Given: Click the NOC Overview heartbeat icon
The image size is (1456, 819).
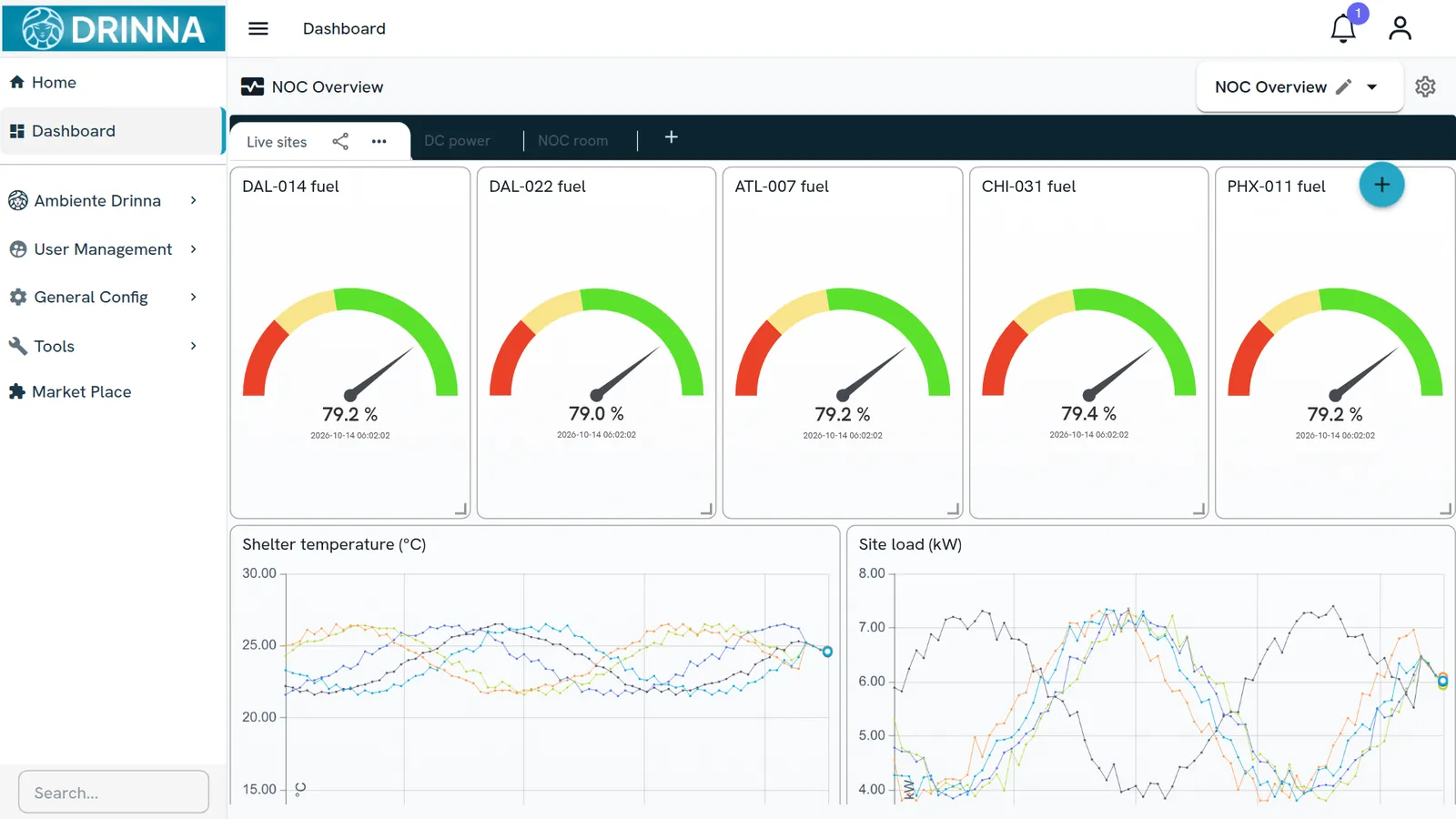Looking at the screenshot, I should 252,87.
